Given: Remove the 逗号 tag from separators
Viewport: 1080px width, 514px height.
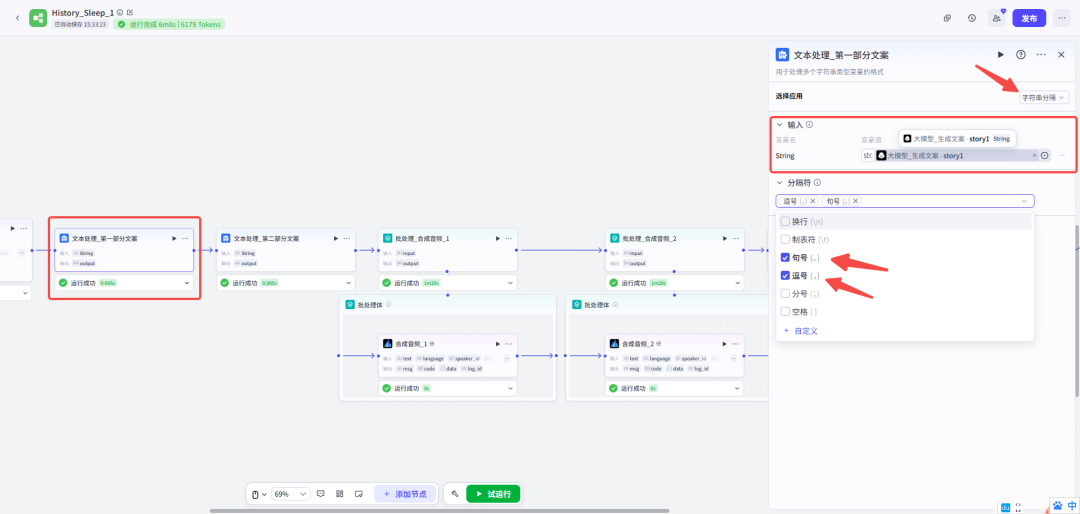Looking at the screenshot, I should pos(813,201).
